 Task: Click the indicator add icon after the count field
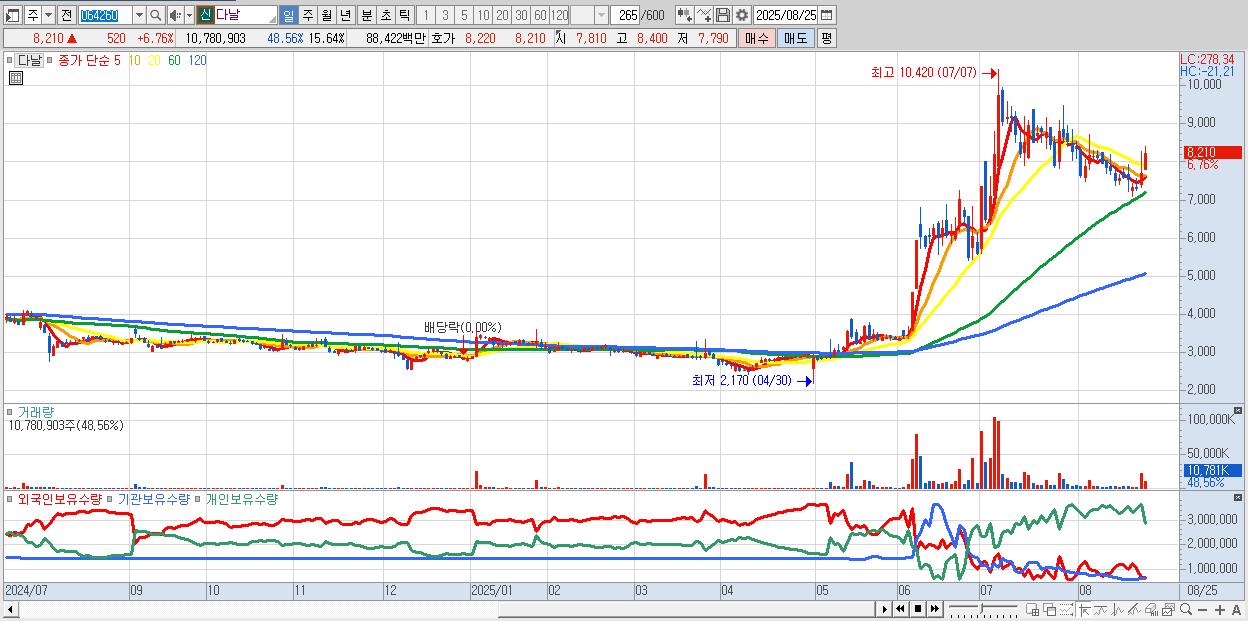point(684,15)
